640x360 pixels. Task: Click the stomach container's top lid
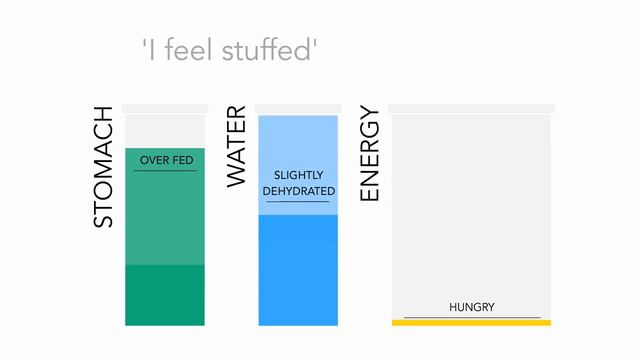click(165, 109)
